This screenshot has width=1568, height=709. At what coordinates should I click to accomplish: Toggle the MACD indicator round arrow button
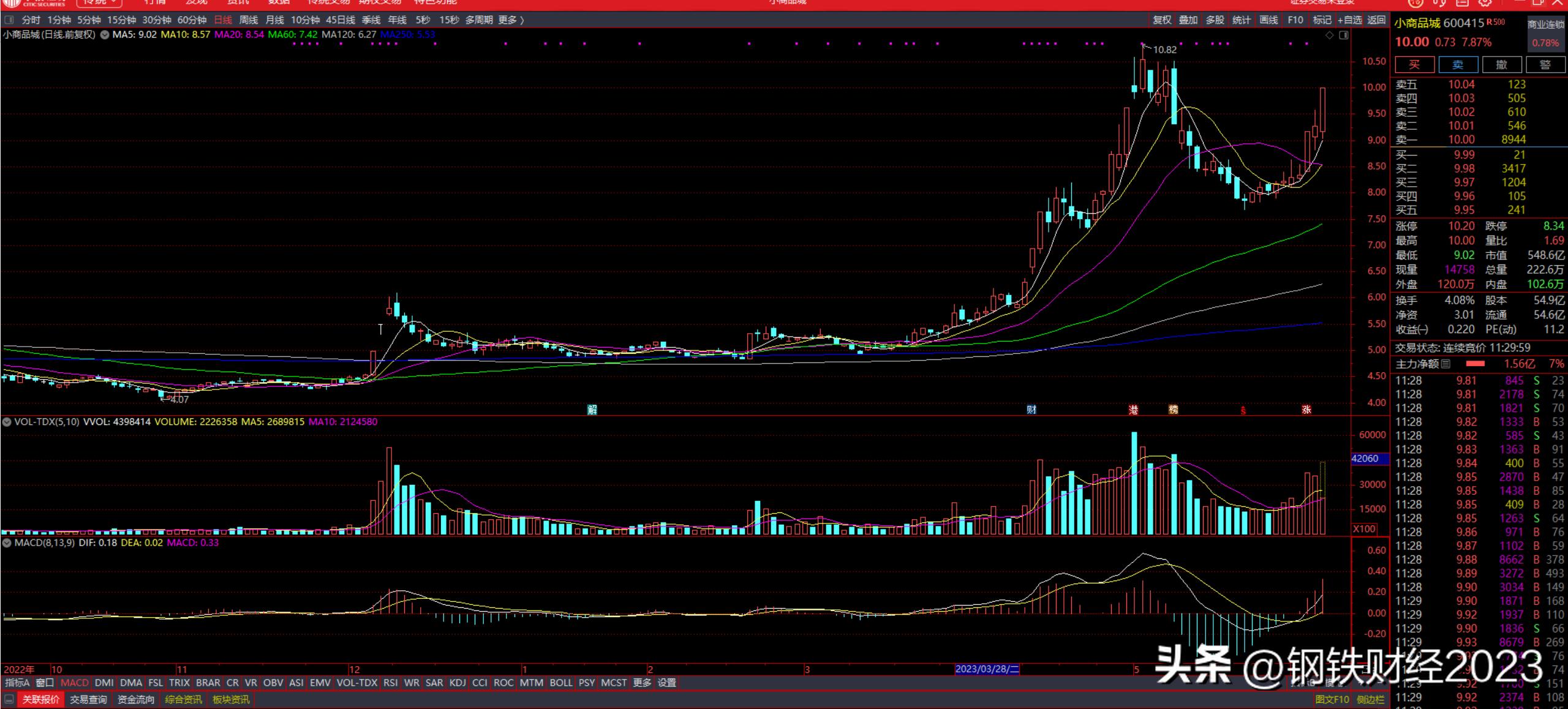tap(7, 543)
